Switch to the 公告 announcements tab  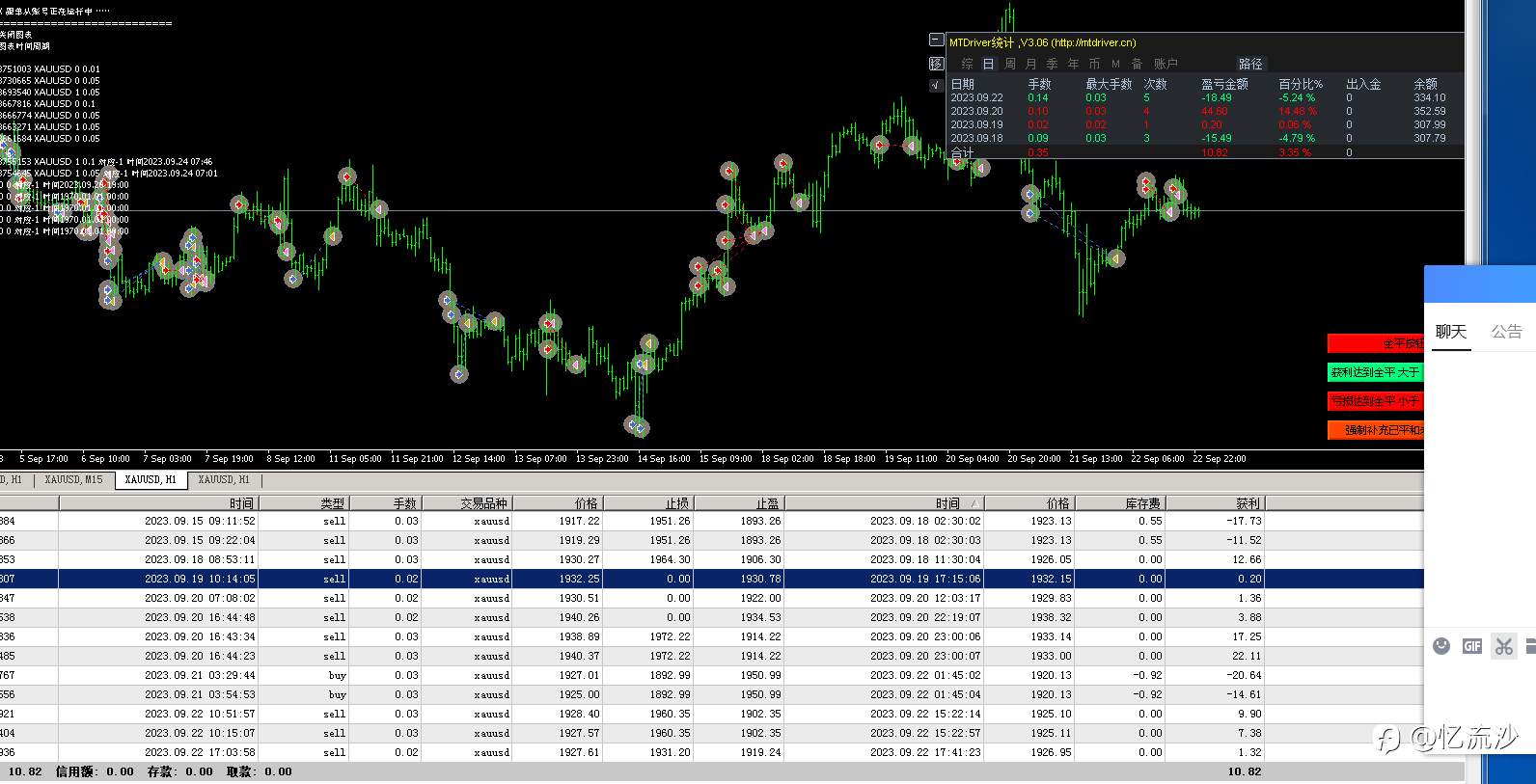tap(1506, 332)
